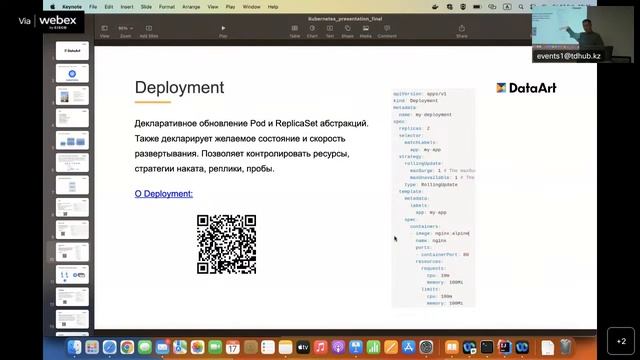Image resolution: width=640 pixels, height=360 pixels.
Task: Open Safari from the Dock
Action: click(x=109, y=347)
